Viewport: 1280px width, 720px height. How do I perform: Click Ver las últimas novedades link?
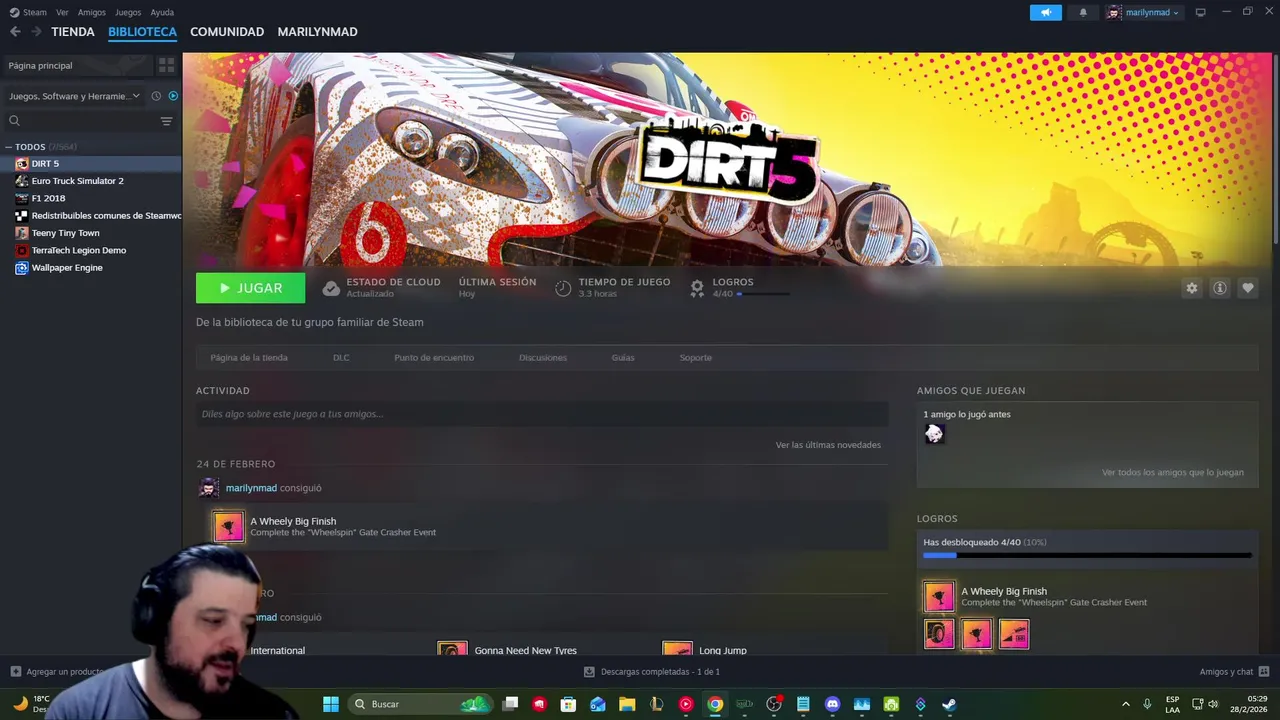[x=828, y=445]
